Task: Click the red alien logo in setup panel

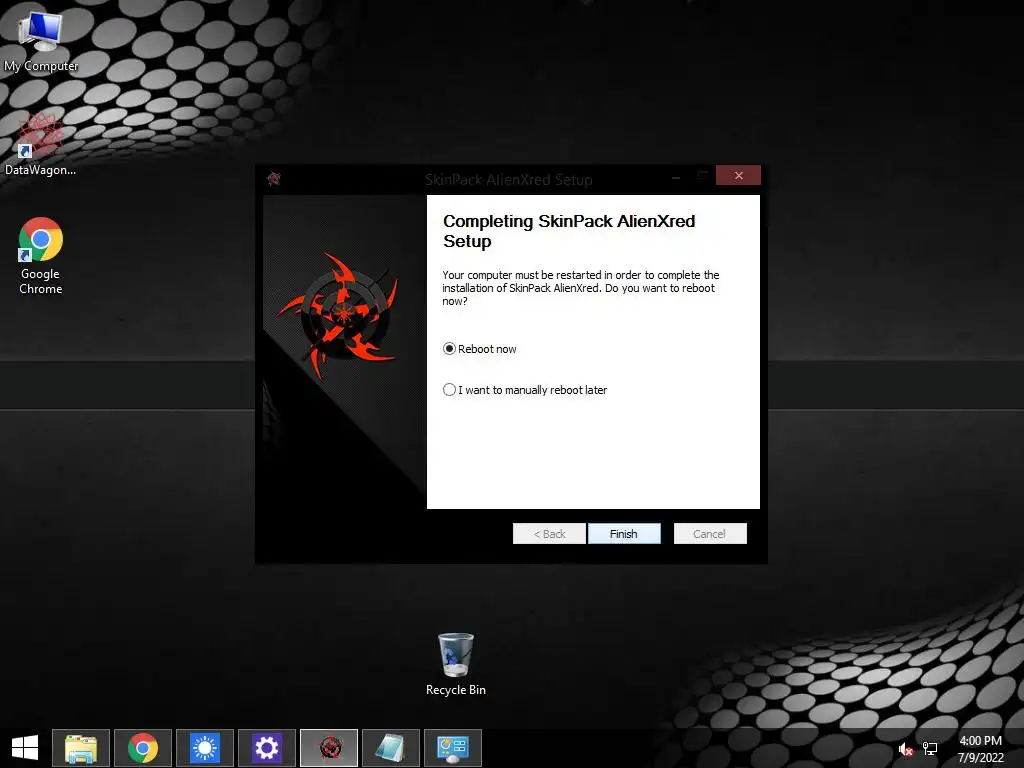Action: click(x=340, y=315)
